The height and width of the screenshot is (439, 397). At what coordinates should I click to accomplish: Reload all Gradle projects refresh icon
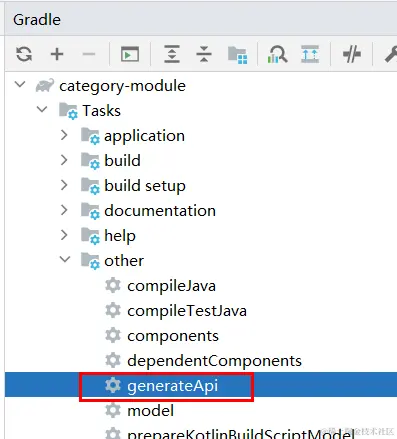(24, 54)
